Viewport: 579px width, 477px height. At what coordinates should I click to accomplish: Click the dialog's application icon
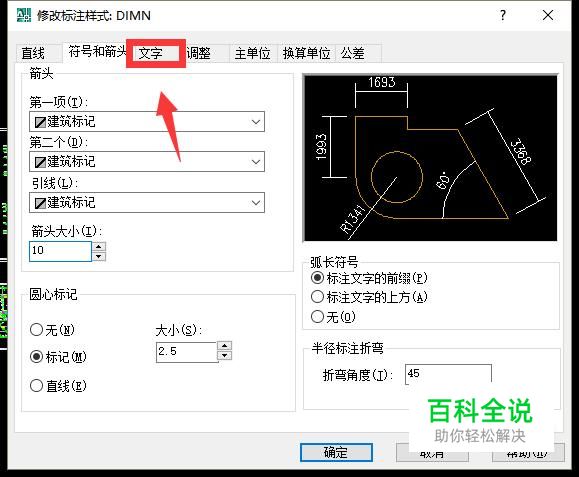click(24, 15)
